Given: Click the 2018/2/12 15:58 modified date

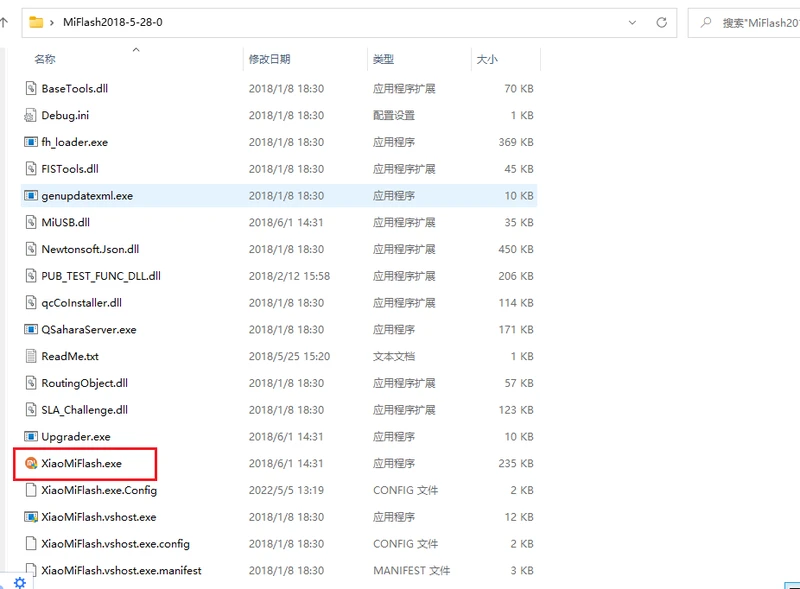Looking at the screenshot, I should 289,276.
